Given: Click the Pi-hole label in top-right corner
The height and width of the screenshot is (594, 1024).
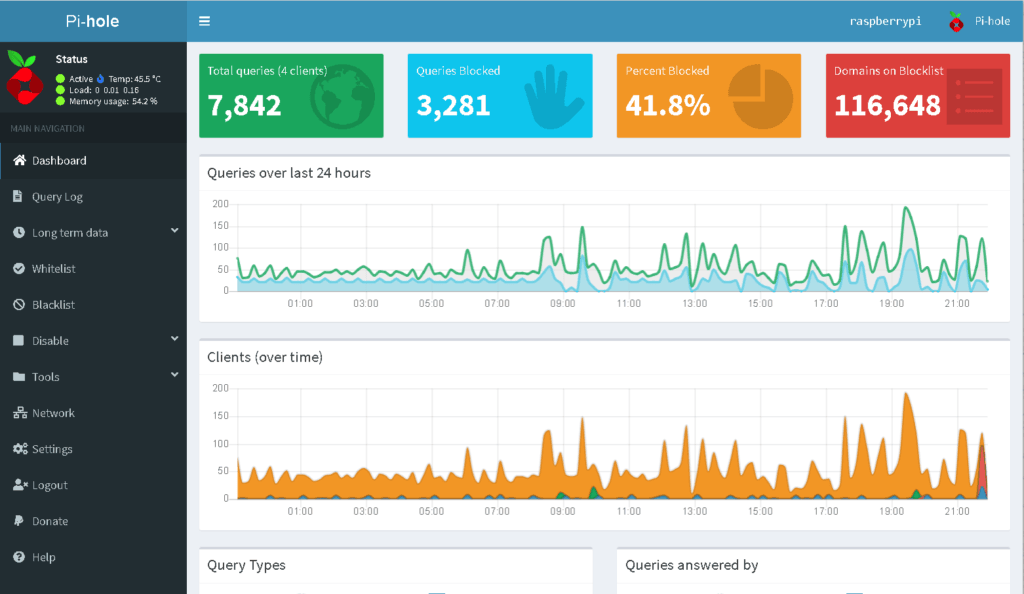Looking at the screenshot, I should tap(992, 21).
